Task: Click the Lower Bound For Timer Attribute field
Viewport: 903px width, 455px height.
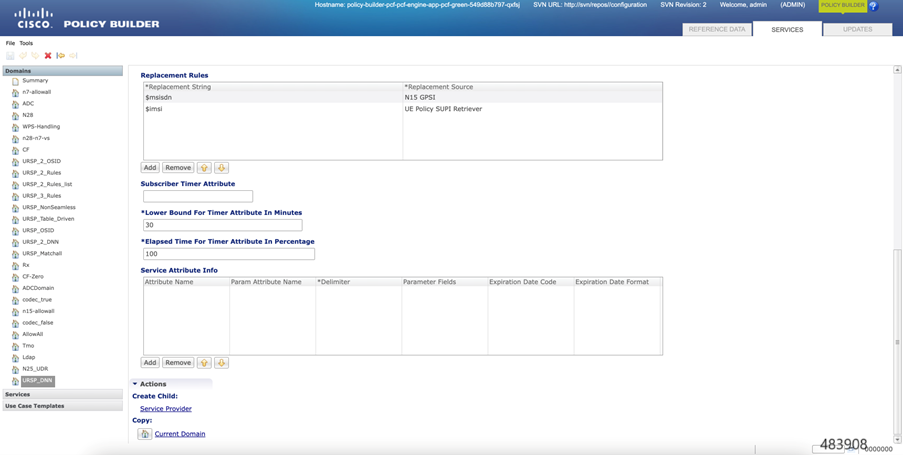Action: (222, 225)
